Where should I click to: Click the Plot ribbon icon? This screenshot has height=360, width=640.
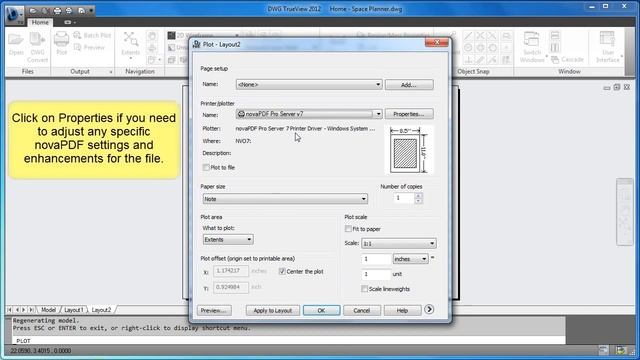tap(61, 43)
